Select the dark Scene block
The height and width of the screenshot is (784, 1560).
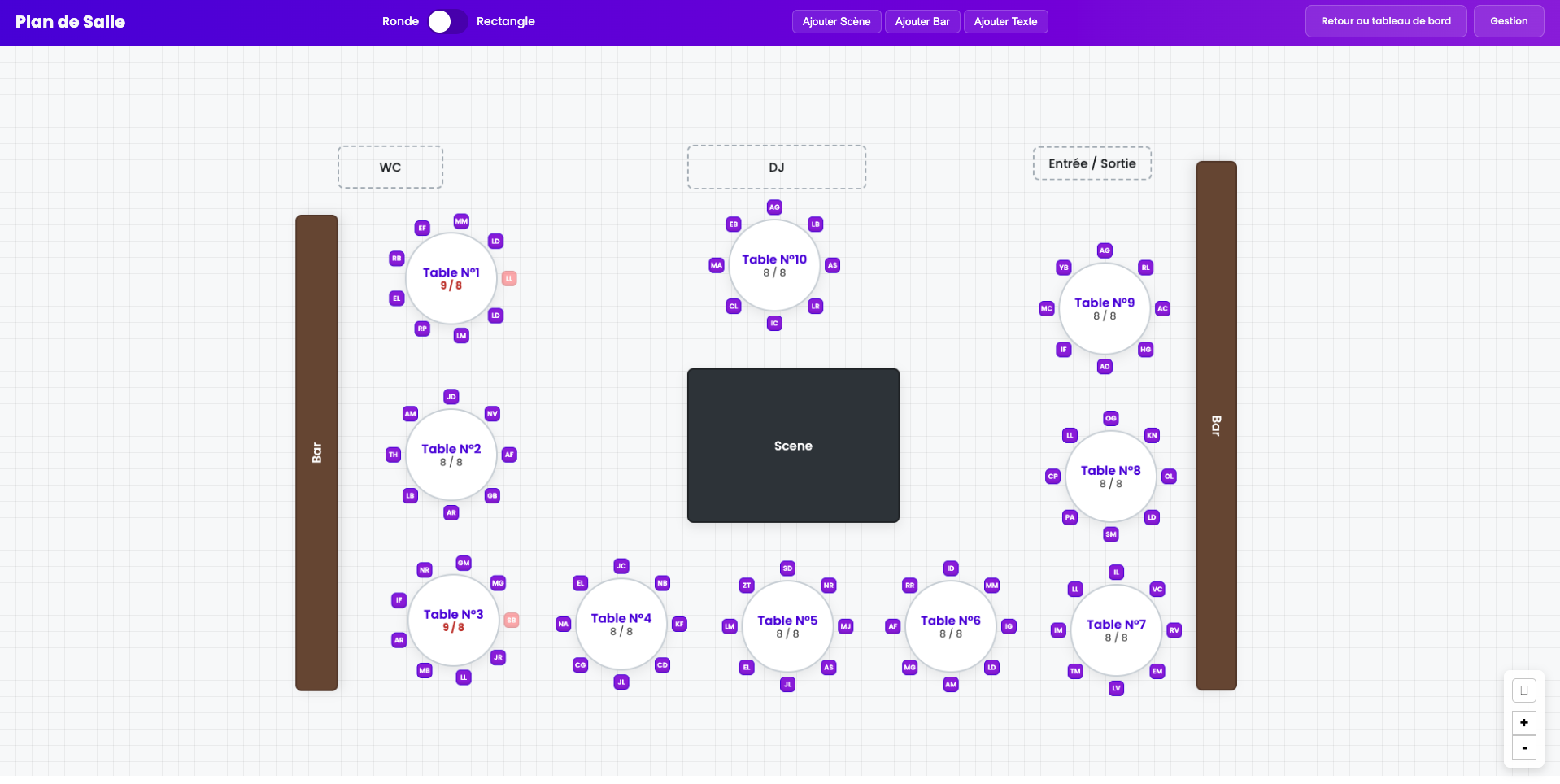(x=793, y=446)
